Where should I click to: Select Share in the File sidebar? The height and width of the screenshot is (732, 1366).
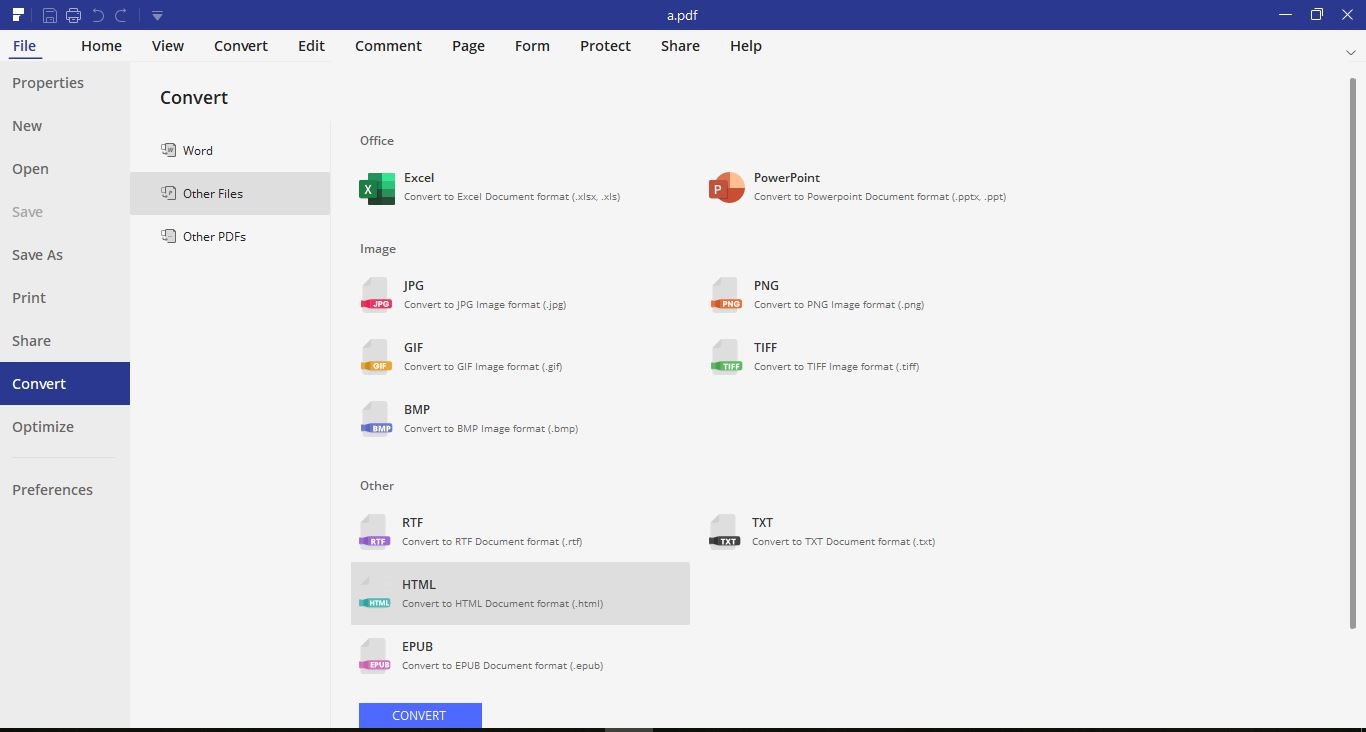point(65,341)
